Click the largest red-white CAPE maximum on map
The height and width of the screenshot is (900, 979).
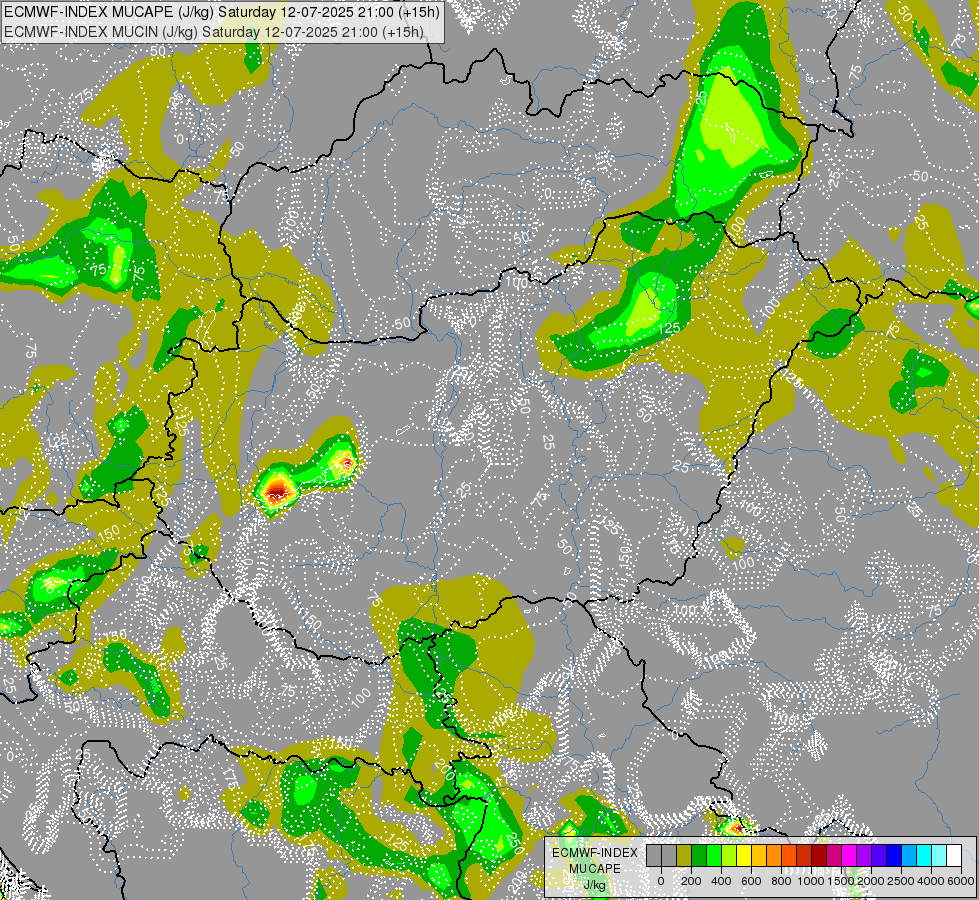coord(277,492)
